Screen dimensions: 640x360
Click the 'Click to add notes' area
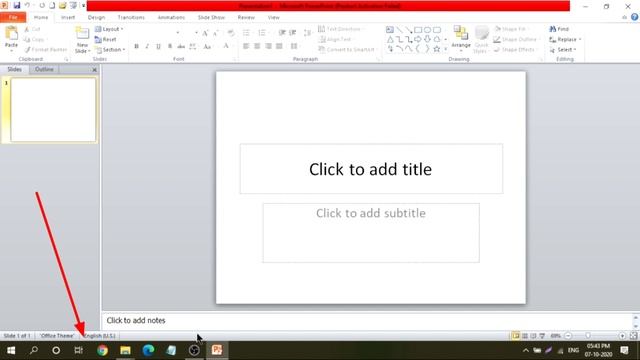[x=367, y=320]
